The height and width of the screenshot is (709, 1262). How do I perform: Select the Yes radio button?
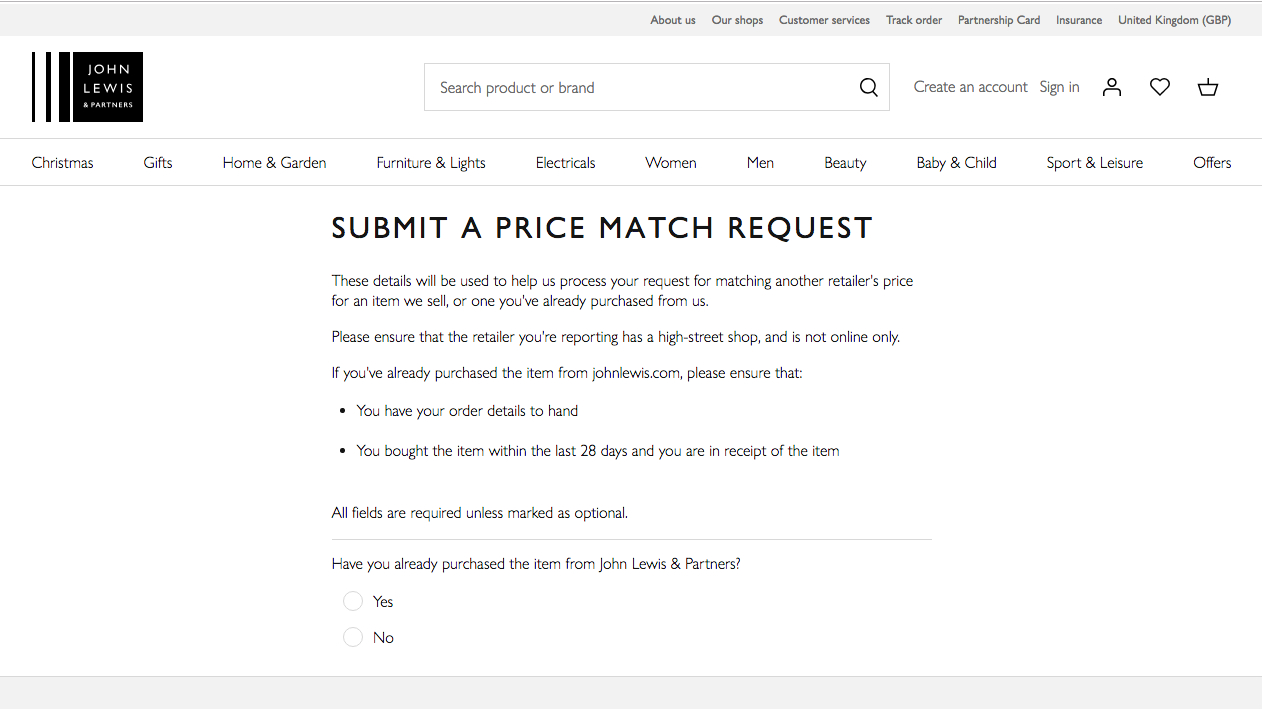(x=353, y=601)
